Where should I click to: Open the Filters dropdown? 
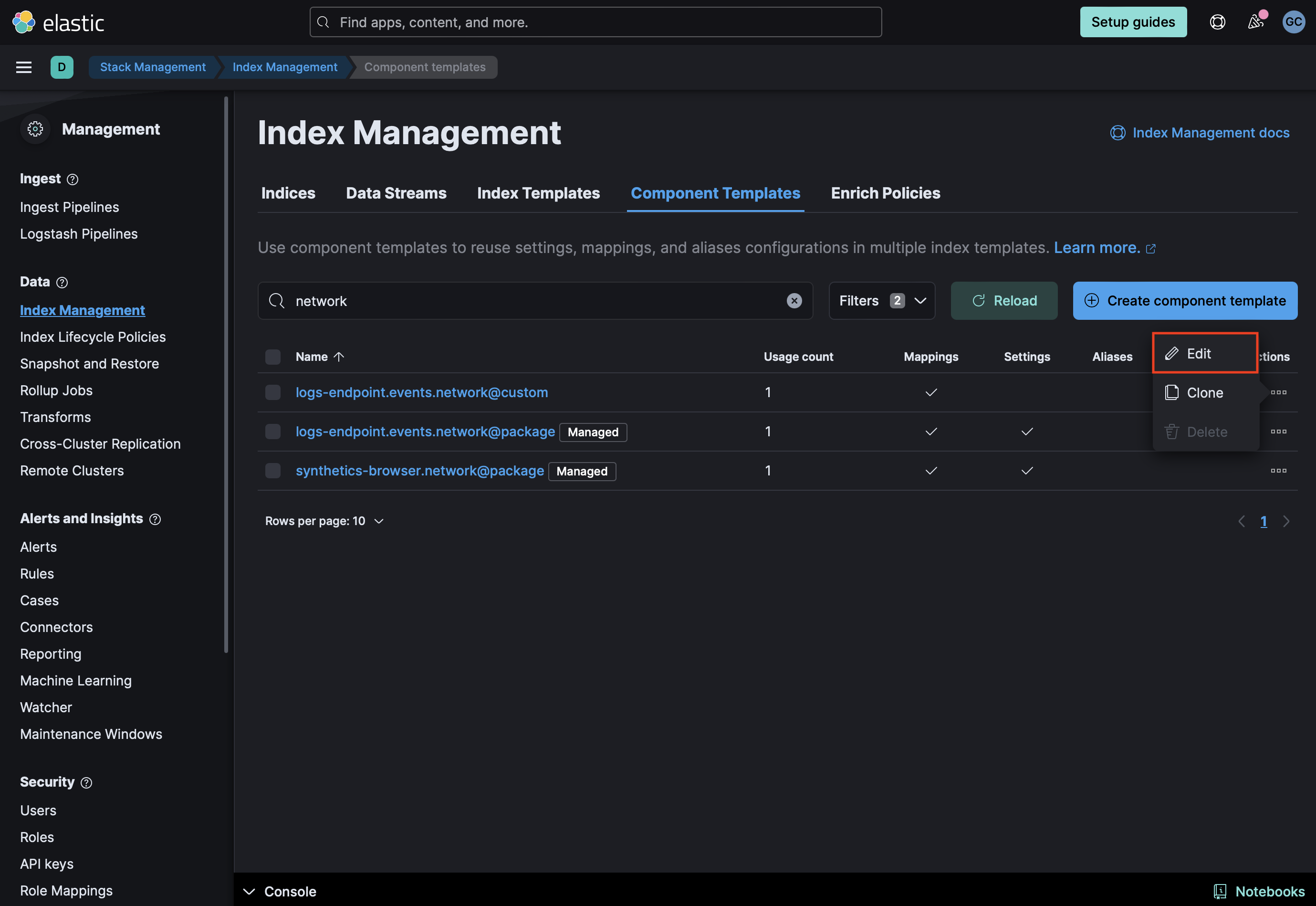tap(881, 301)
